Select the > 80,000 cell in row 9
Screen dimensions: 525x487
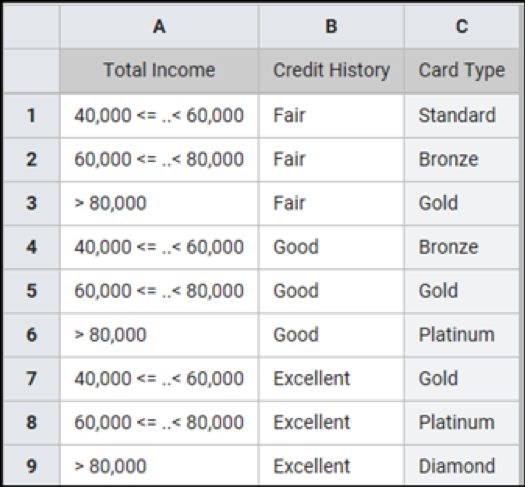[159, 466]
